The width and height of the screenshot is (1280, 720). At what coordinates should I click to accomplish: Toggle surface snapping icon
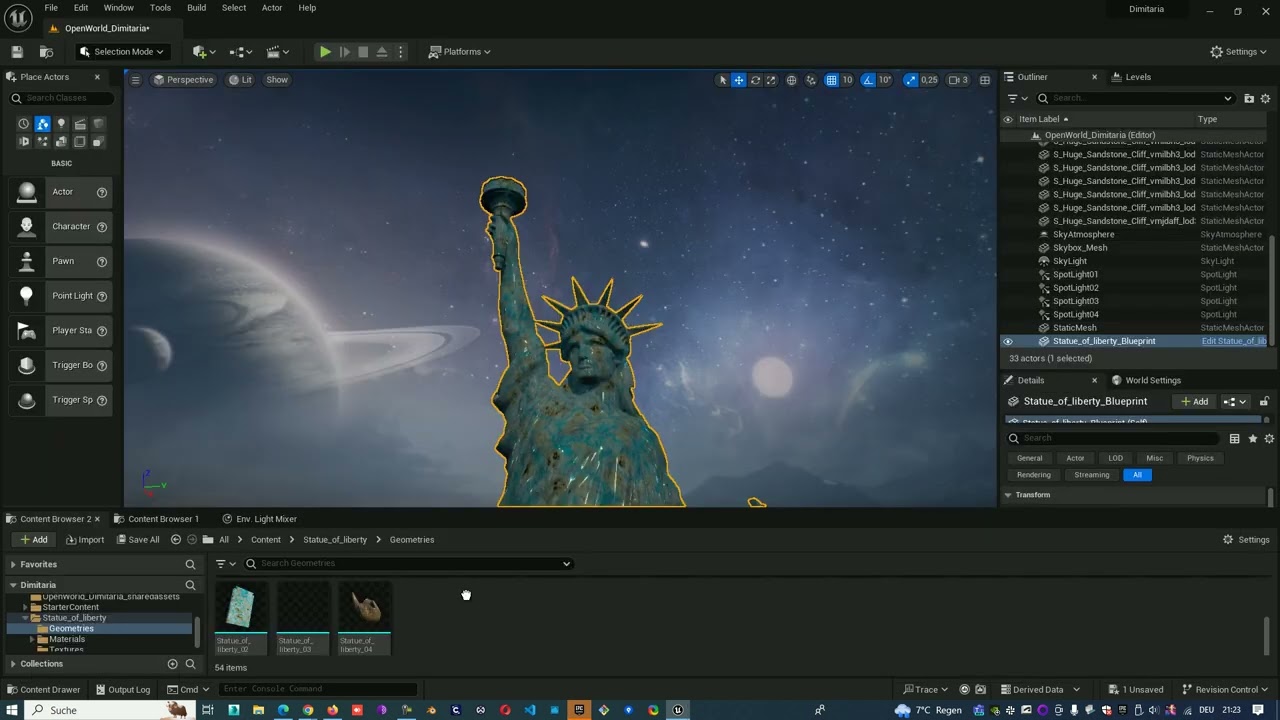pos(811,80)
